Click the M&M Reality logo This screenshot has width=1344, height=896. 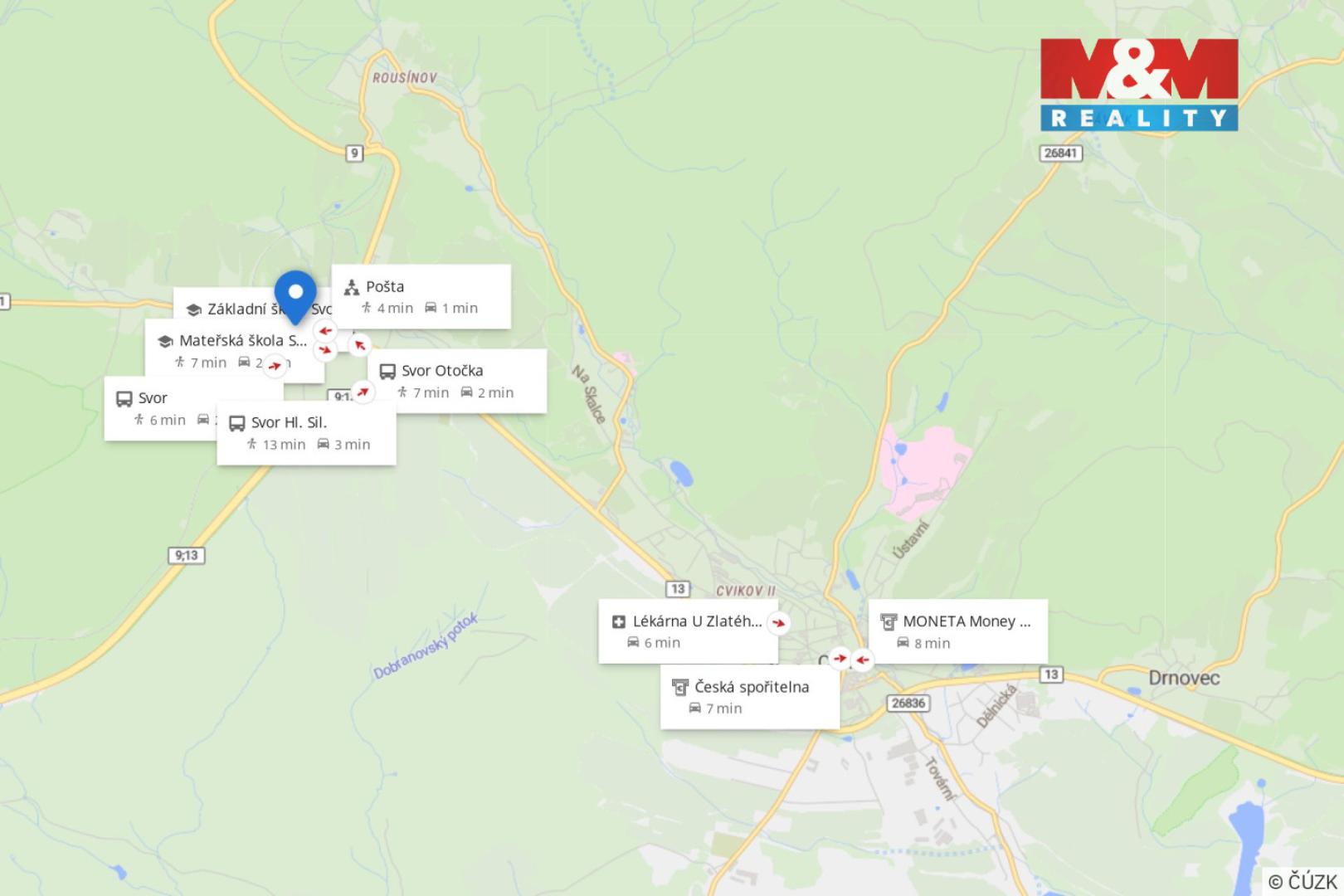tap(1139, 84)
